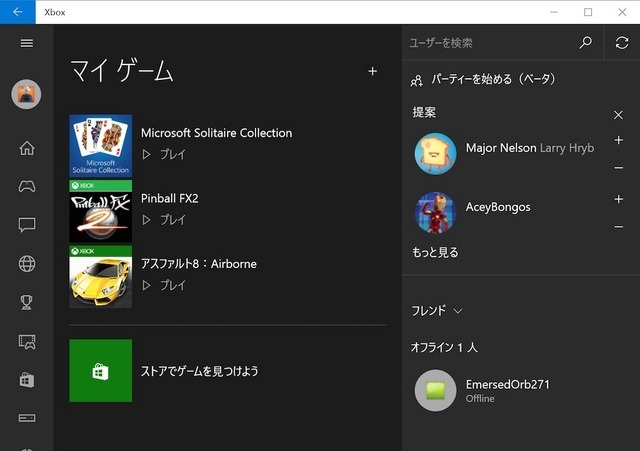Select 'Microsoft Solitaire Collection' title text
The width and height of the screenshot is (640, 451).
216,133
